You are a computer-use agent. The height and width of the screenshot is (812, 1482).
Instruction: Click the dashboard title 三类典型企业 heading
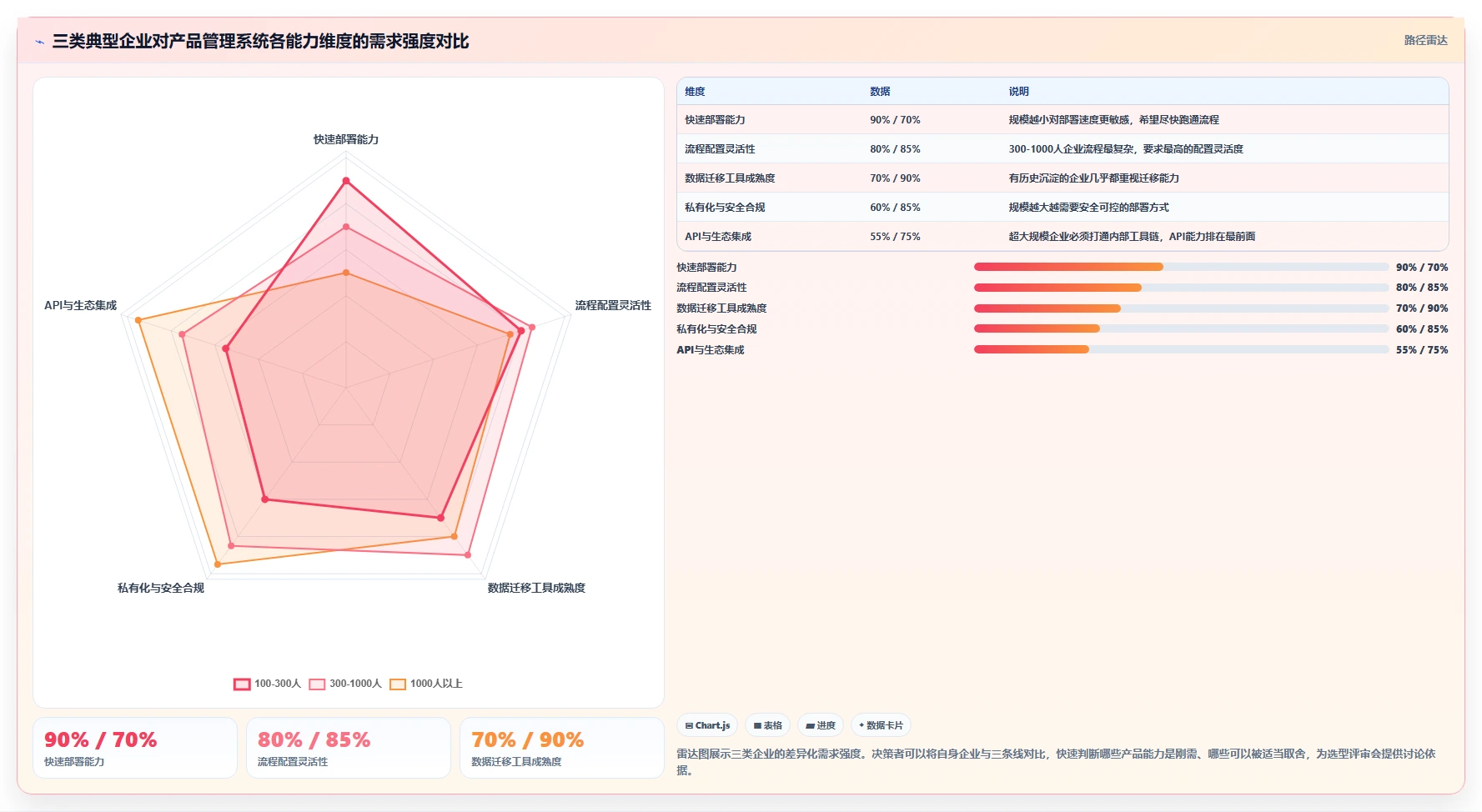[x=260, y=42]
